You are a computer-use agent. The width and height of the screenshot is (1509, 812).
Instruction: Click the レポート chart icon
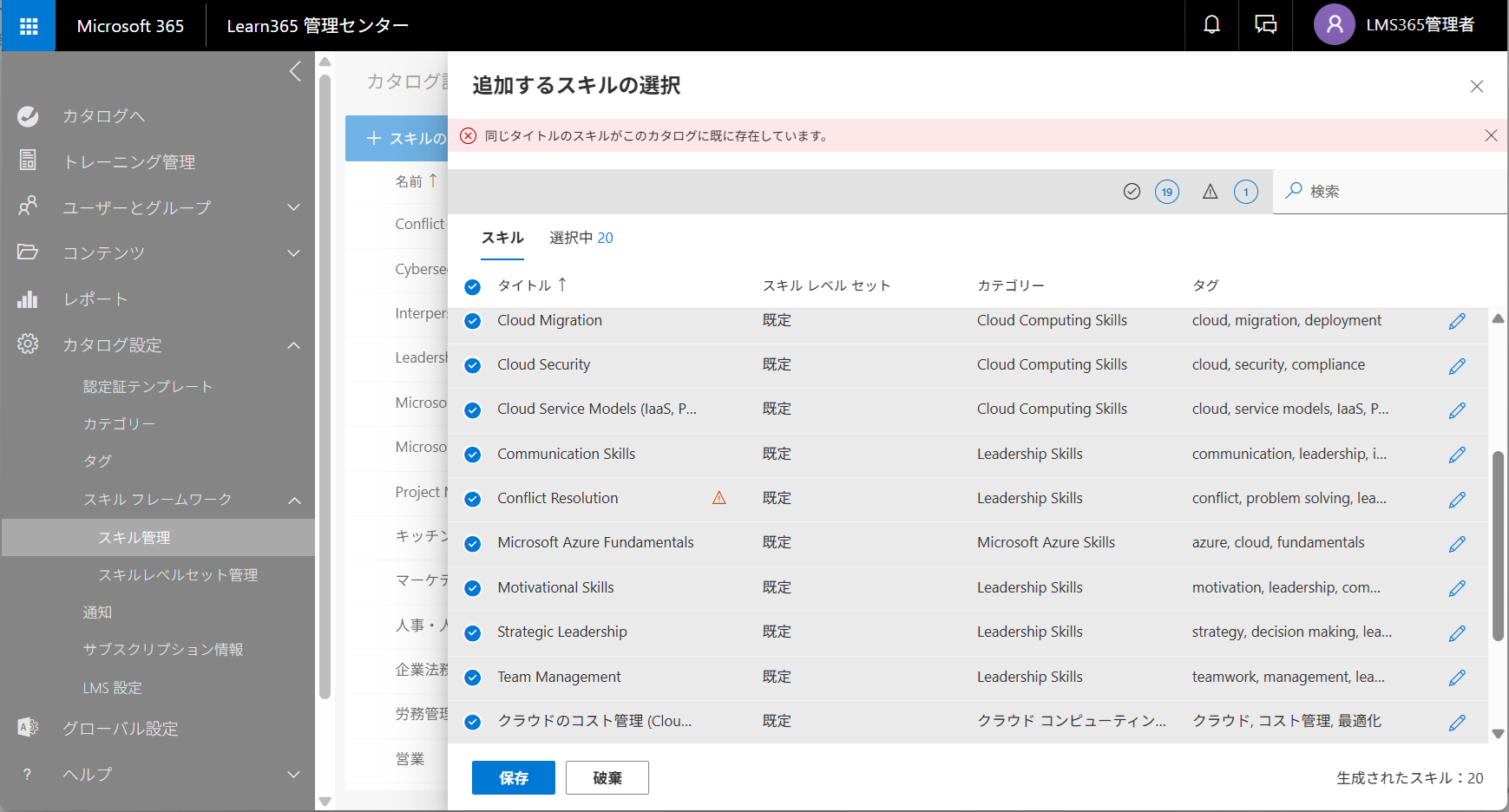(x=28, y=299)
